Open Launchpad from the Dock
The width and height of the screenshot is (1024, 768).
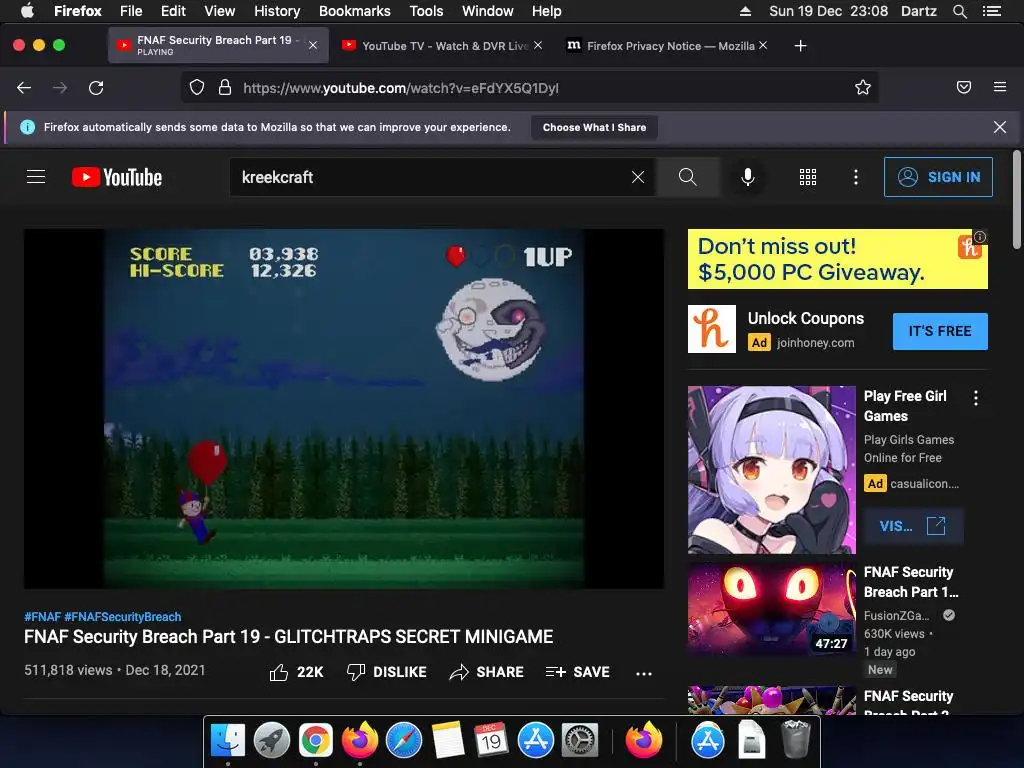click(272, 740)
